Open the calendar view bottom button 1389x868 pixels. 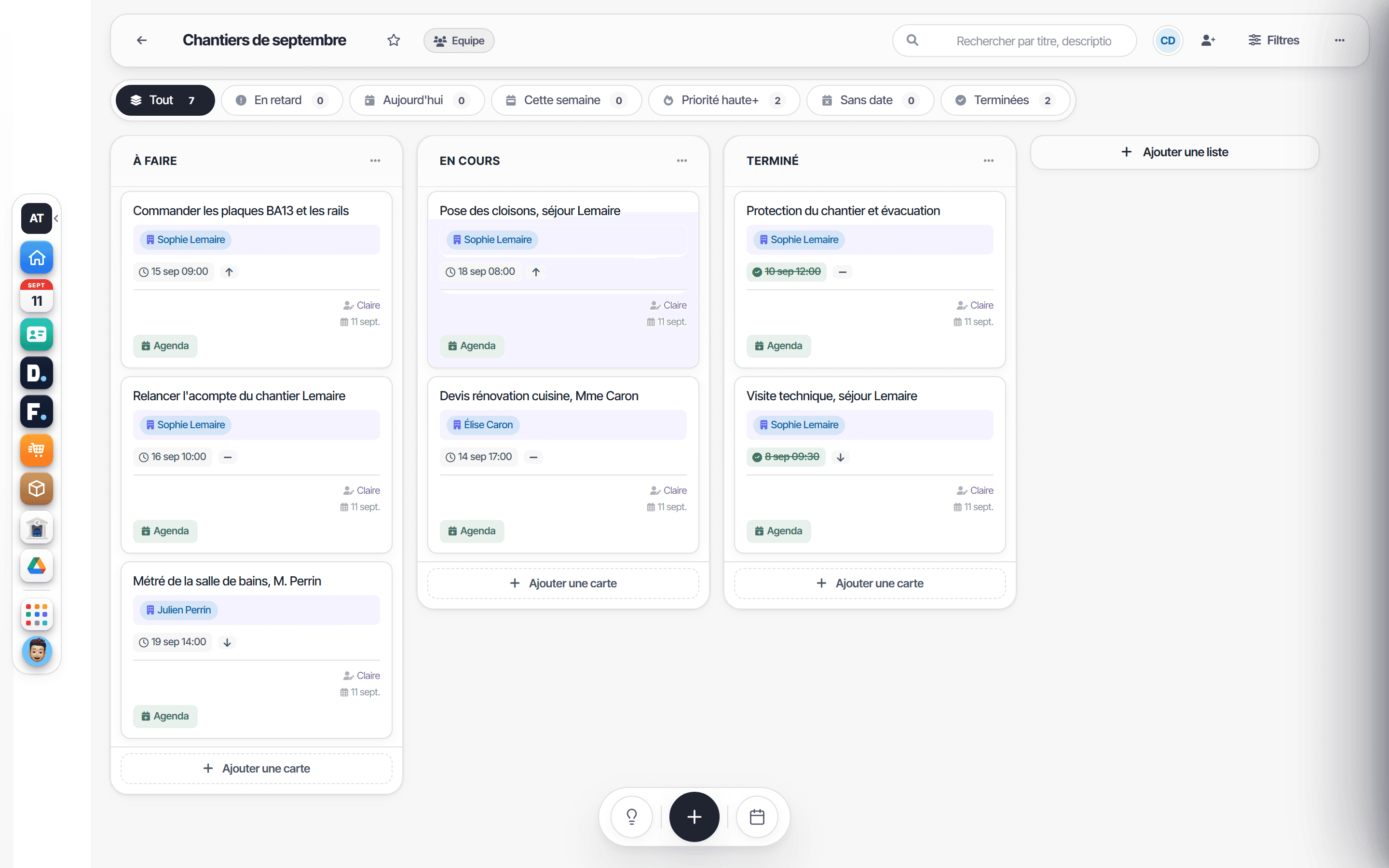(757, 816)
